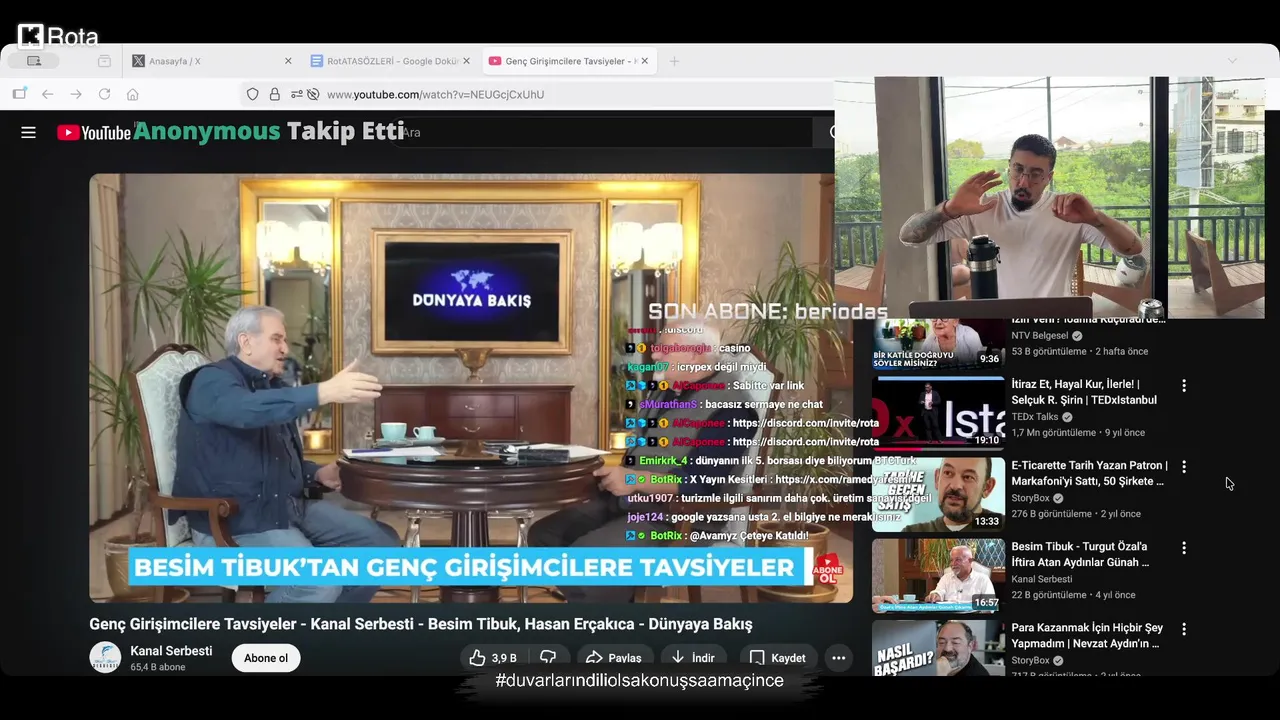The image size is (1280, 720).
Task: Open Para Kazanmak İçin Hiçbir Şey title
Action: point(1087,636)
